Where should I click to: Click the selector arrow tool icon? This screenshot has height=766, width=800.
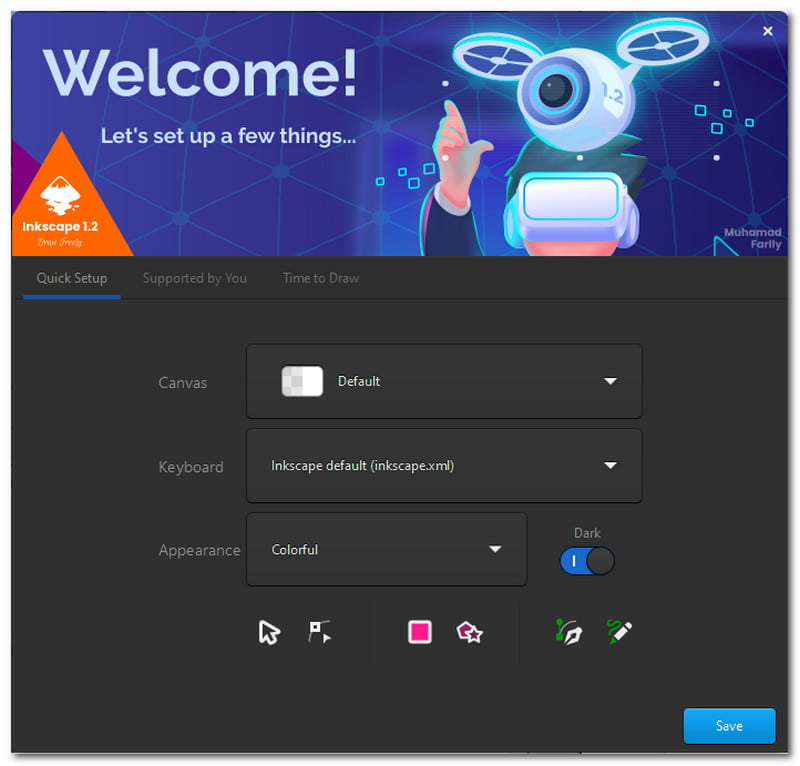(269, 632)
